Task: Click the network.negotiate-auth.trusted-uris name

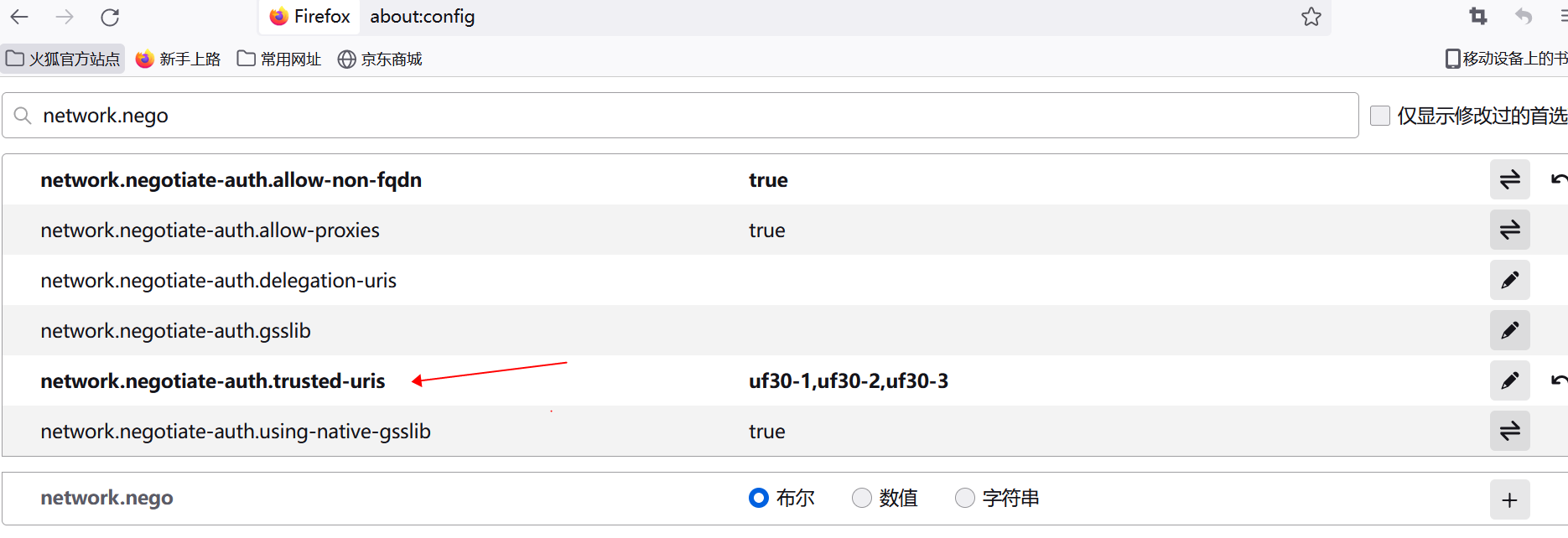Action: [x=212, y=381]
